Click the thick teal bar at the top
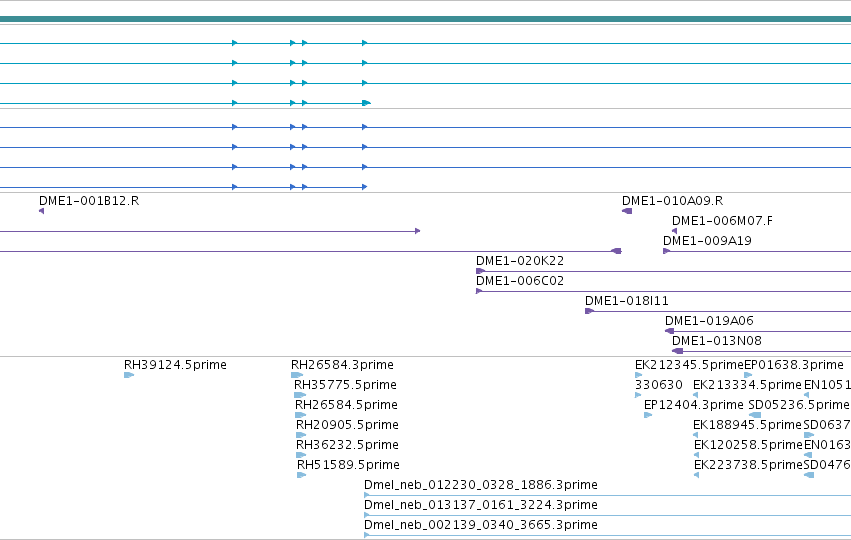 click(x=426, y=19)
